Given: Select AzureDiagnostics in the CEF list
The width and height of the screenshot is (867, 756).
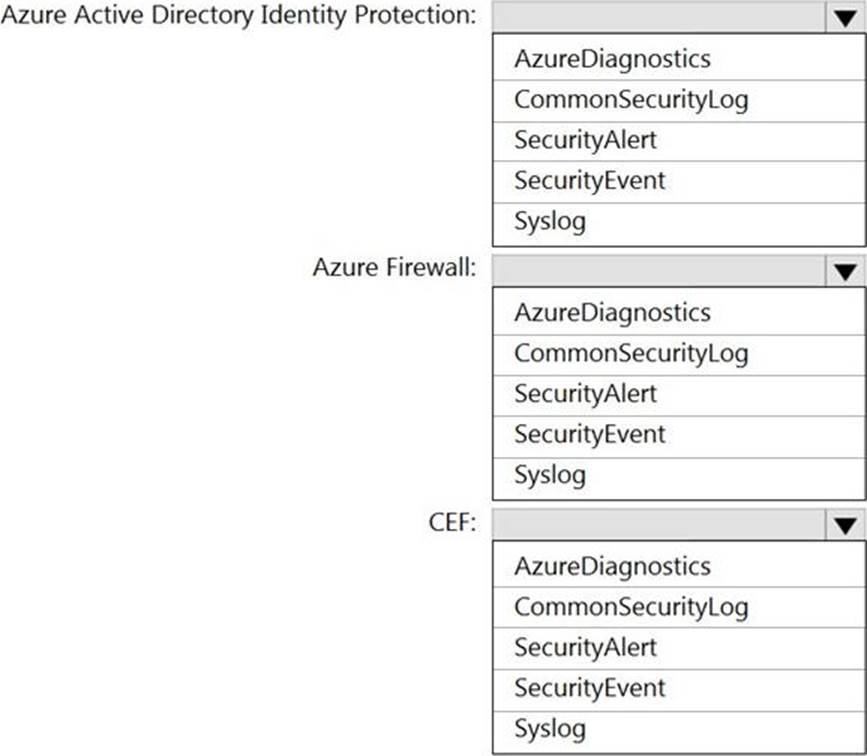Looking at the screenshot, I should pyautogui.click(x=678, y=566).
